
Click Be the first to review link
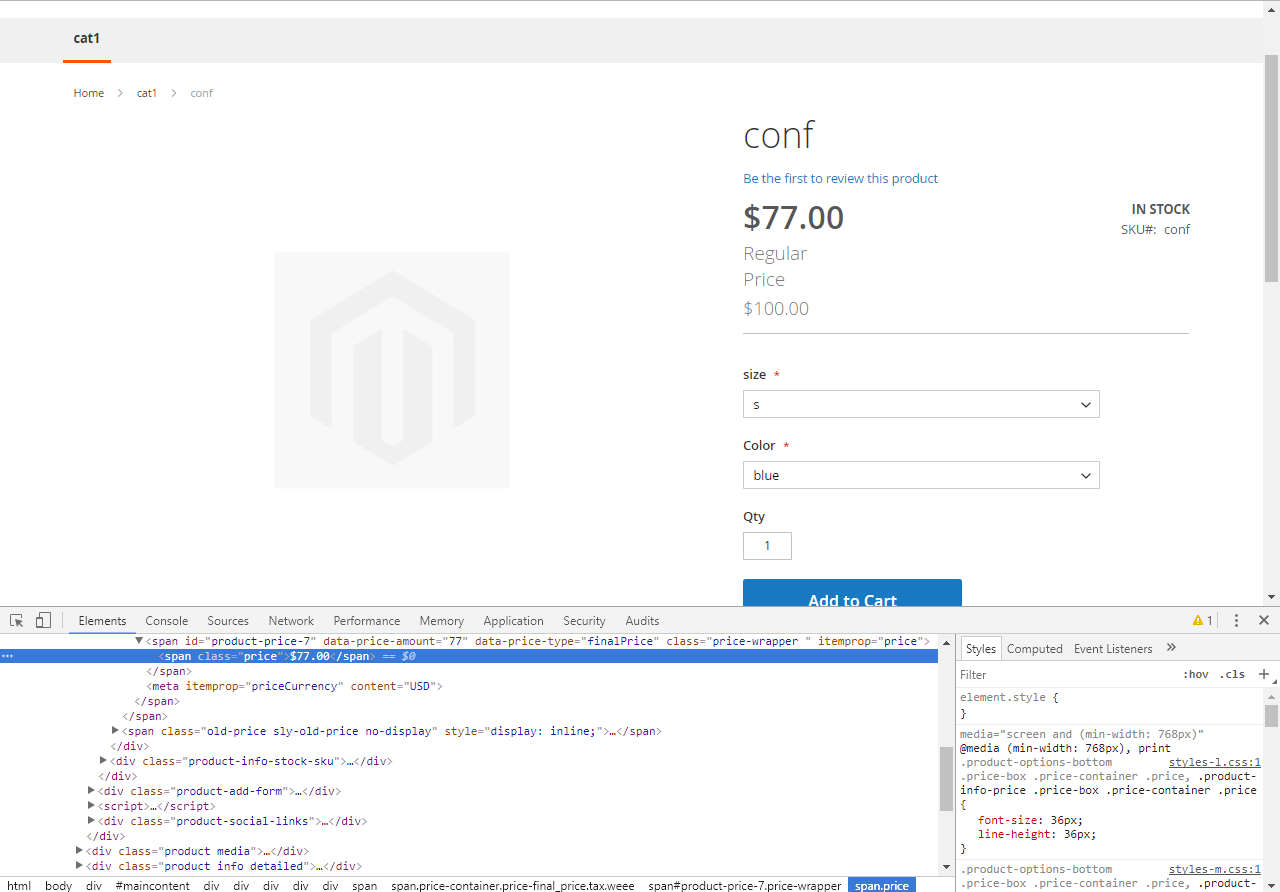pyautogui.click(x=841, y=179)
